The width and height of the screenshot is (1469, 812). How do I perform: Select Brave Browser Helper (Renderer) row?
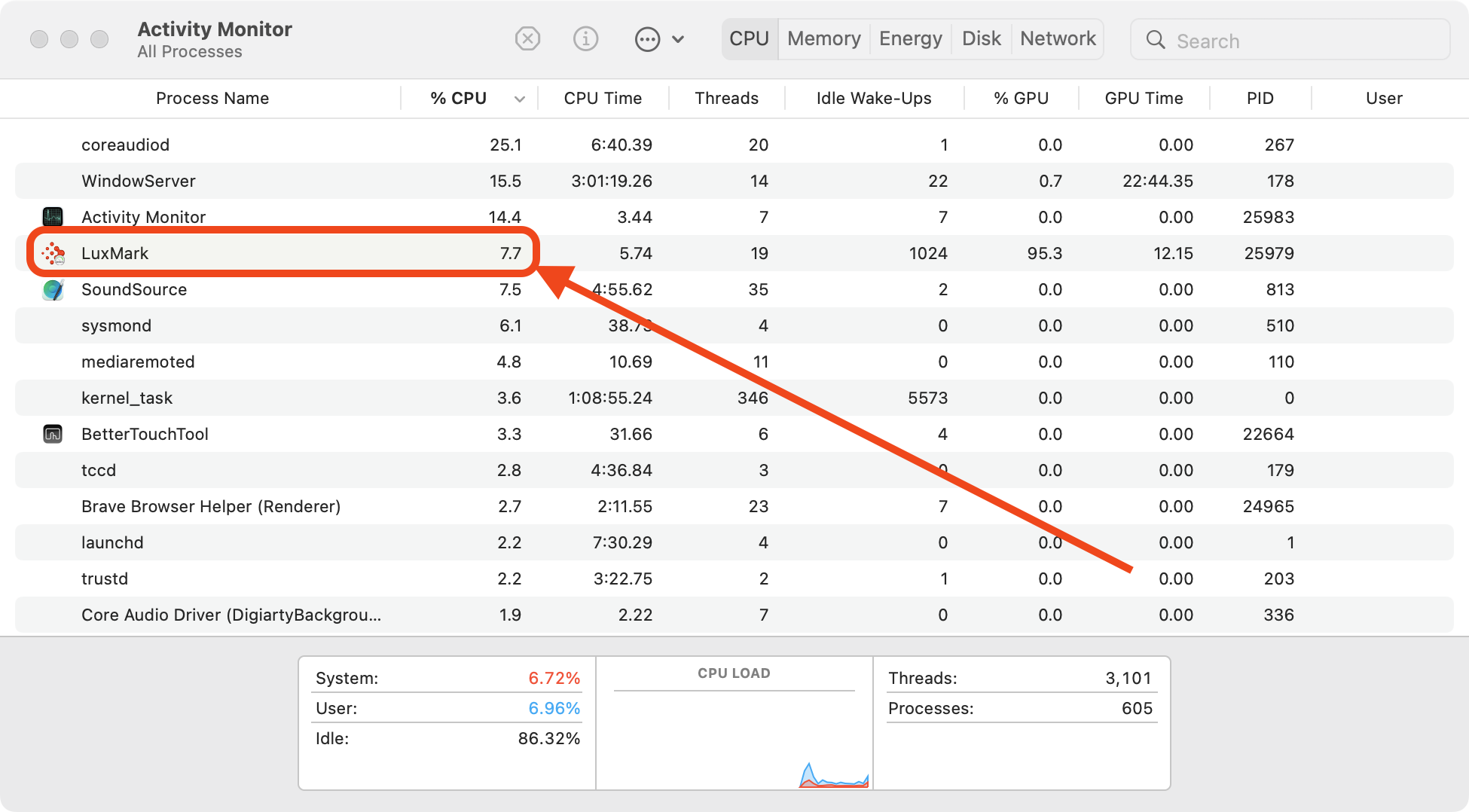734,506
